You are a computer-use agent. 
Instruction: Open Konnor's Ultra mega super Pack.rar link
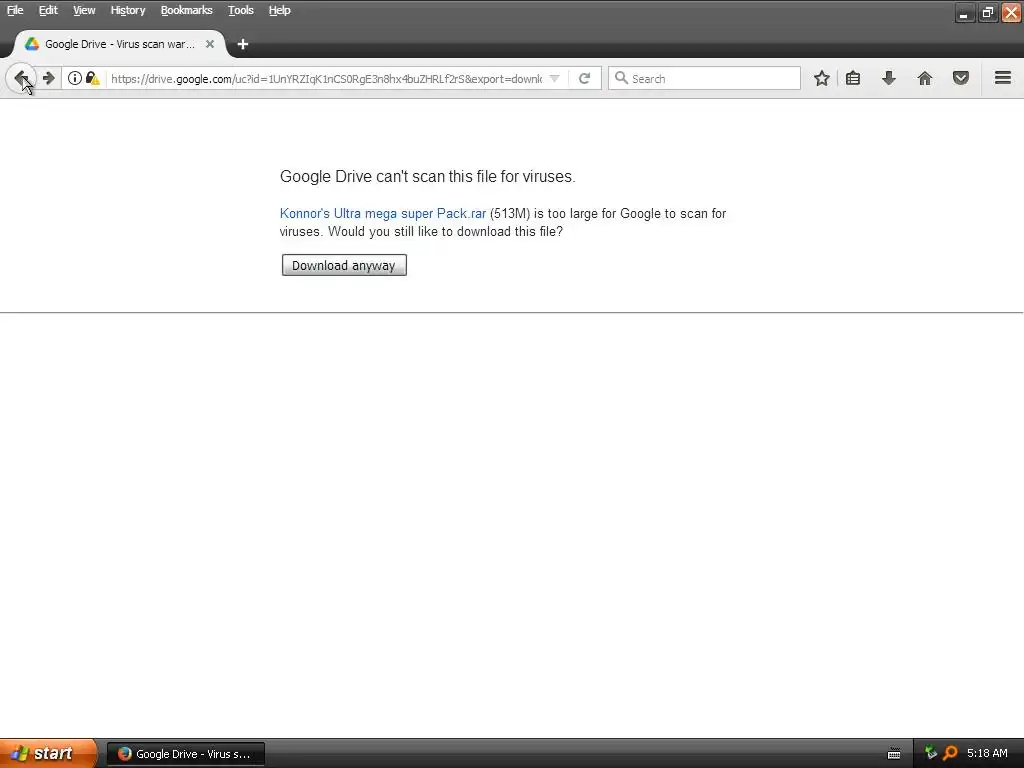point(383,214)
